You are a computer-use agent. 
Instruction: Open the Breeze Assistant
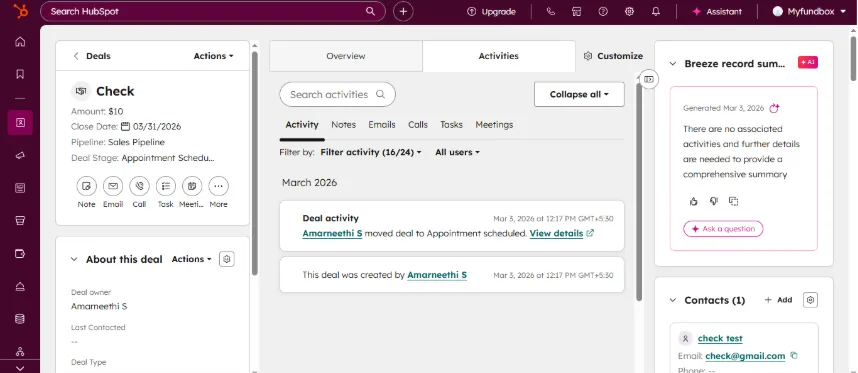click(717, 11)
